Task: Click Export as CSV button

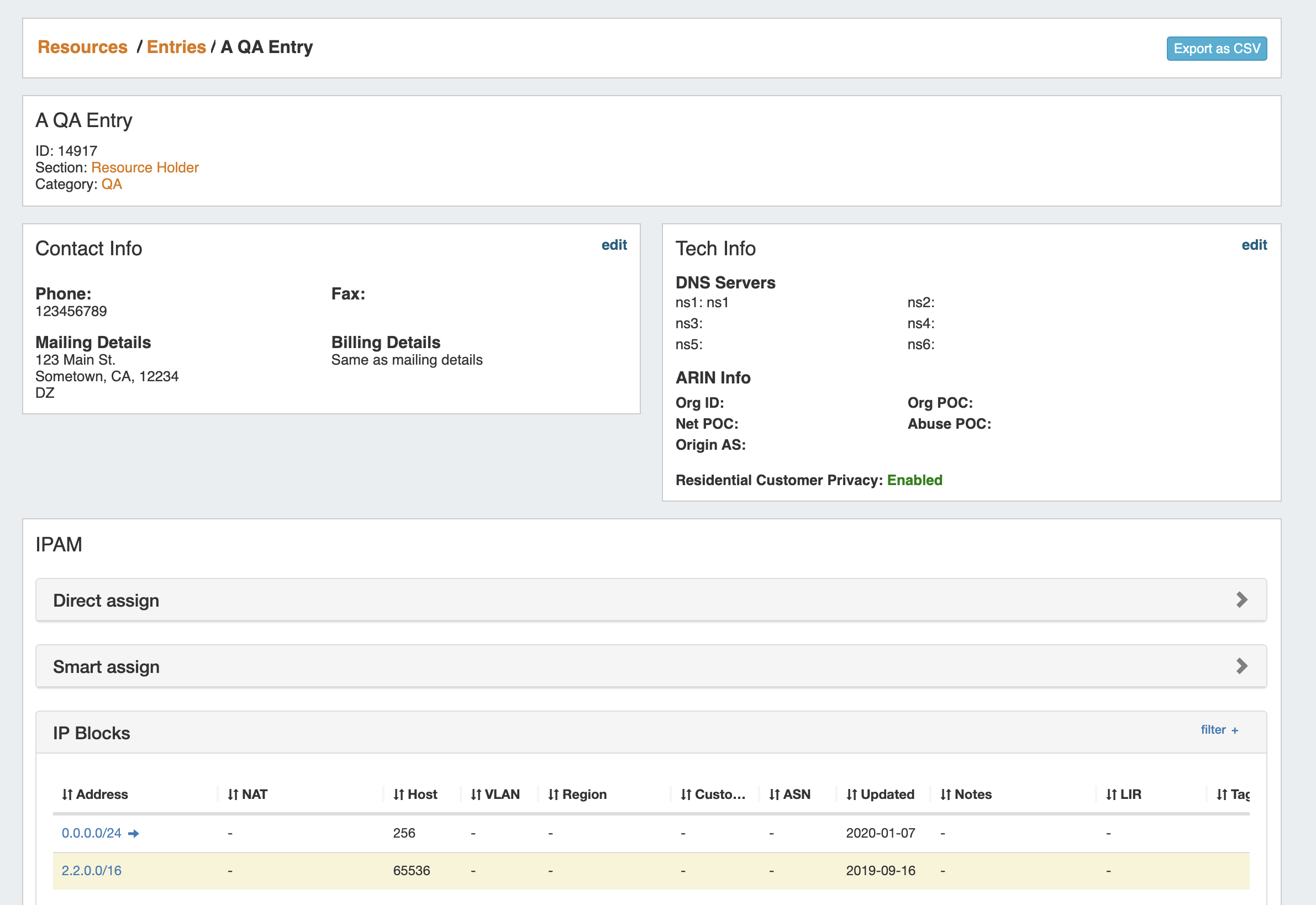Action: tap(1216, 49)
